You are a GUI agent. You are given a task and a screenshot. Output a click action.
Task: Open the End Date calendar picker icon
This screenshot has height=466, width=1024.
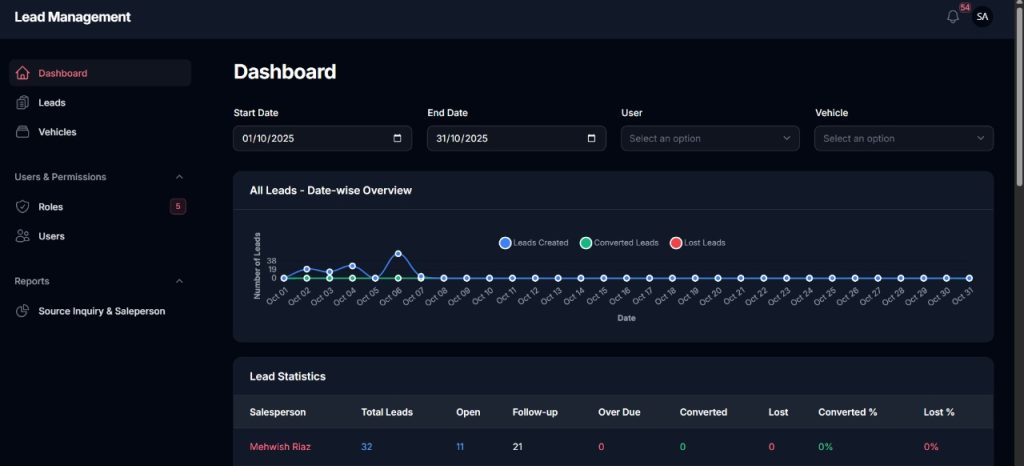(591, 138)
